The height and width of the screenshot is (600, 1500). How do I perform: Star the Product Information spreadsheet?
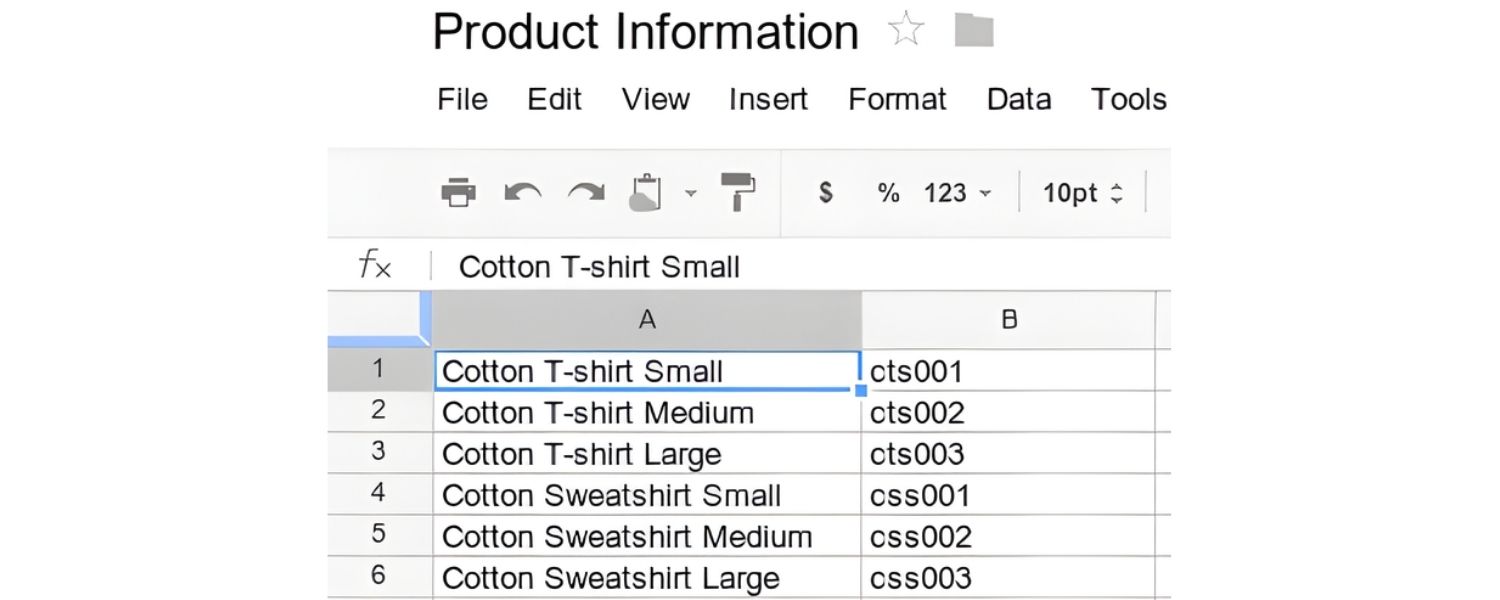point(906,29)
